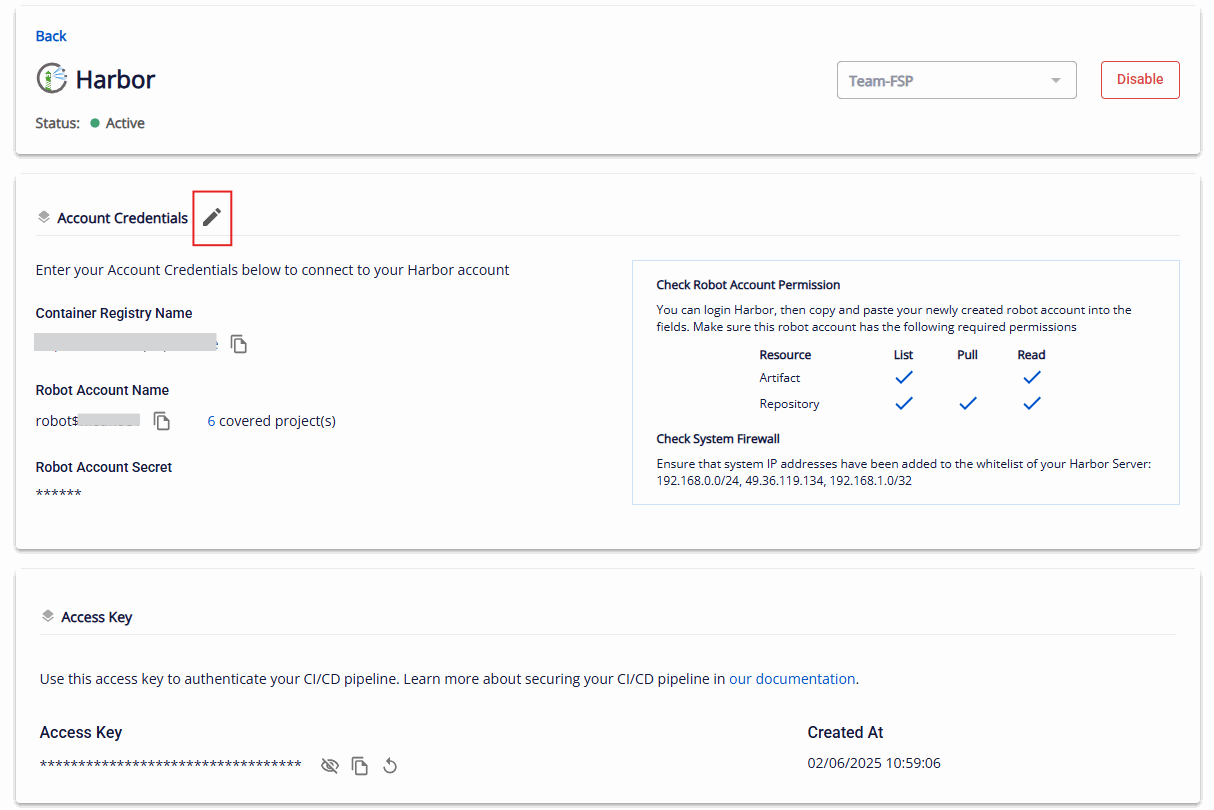1214x810 pixels.
Task: Click the Container Registry Name label
Action: point(114,313)
